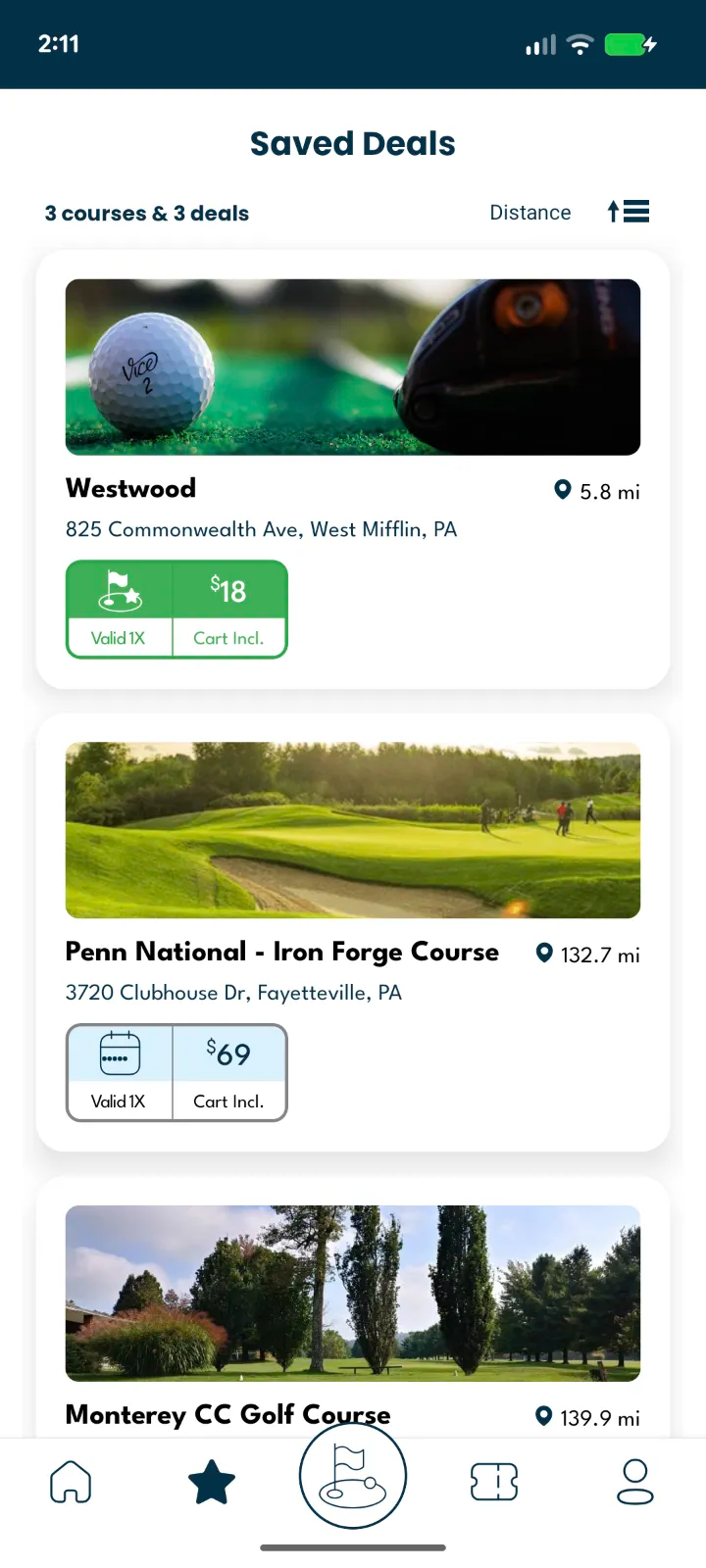This screenshot has height=1568, width=706.
Task: Tap the 825 Commonwealth Ave address
Action: pyautogui.click(x=262, y=529)
